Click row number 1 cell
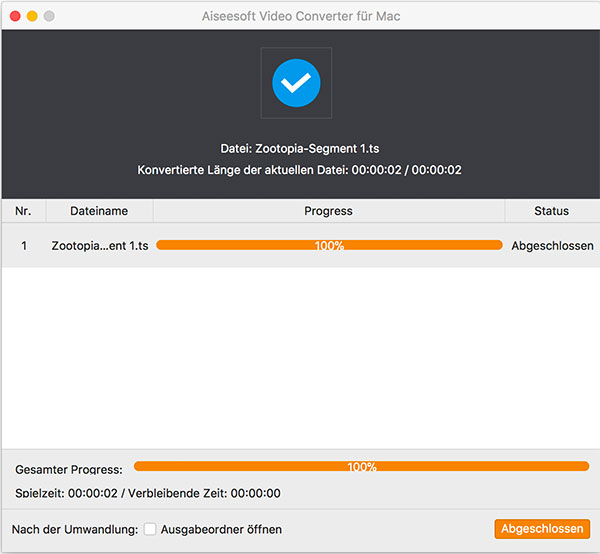 pos(24,246)
